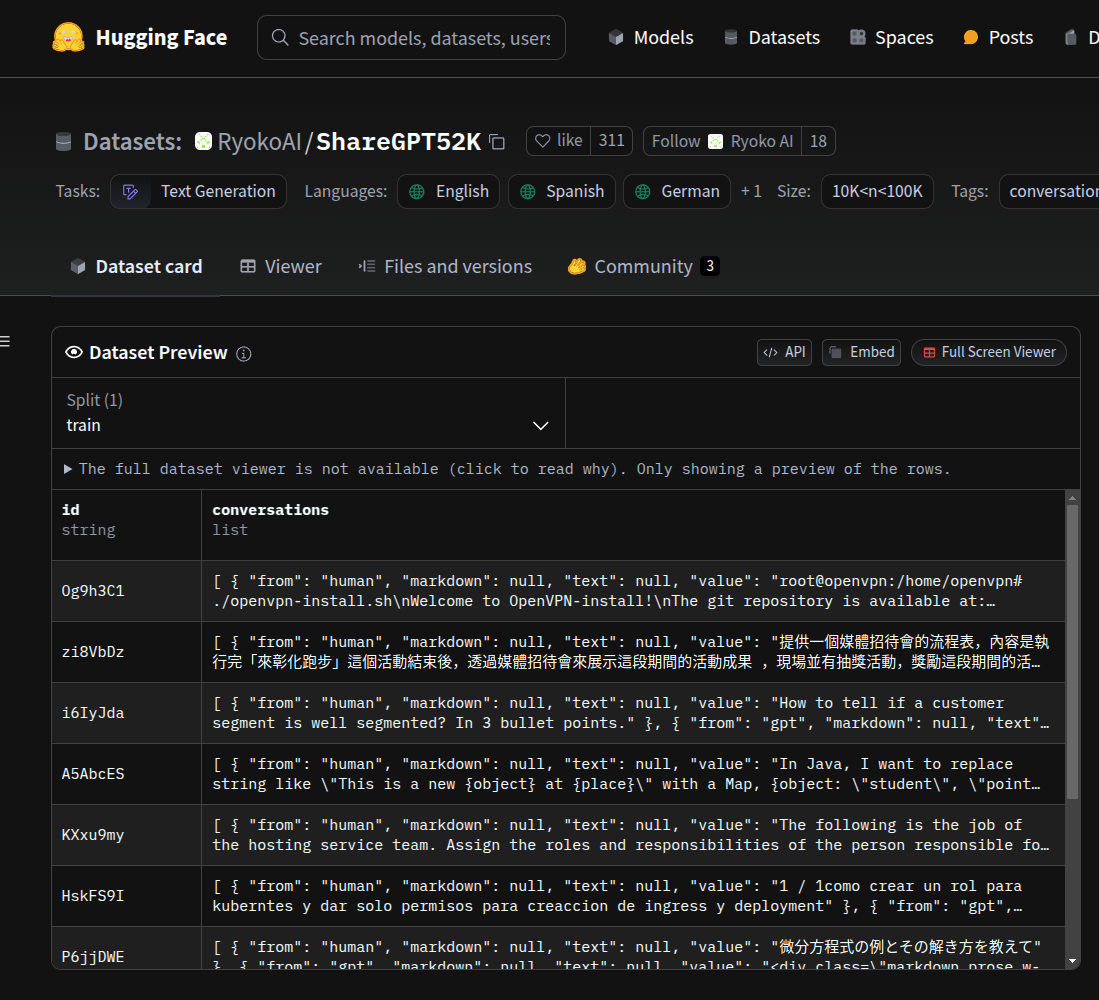Show the +1 additional languages
This screenshot has width=1099, height=1000.
pyautogui.click(x=751, y=191)
